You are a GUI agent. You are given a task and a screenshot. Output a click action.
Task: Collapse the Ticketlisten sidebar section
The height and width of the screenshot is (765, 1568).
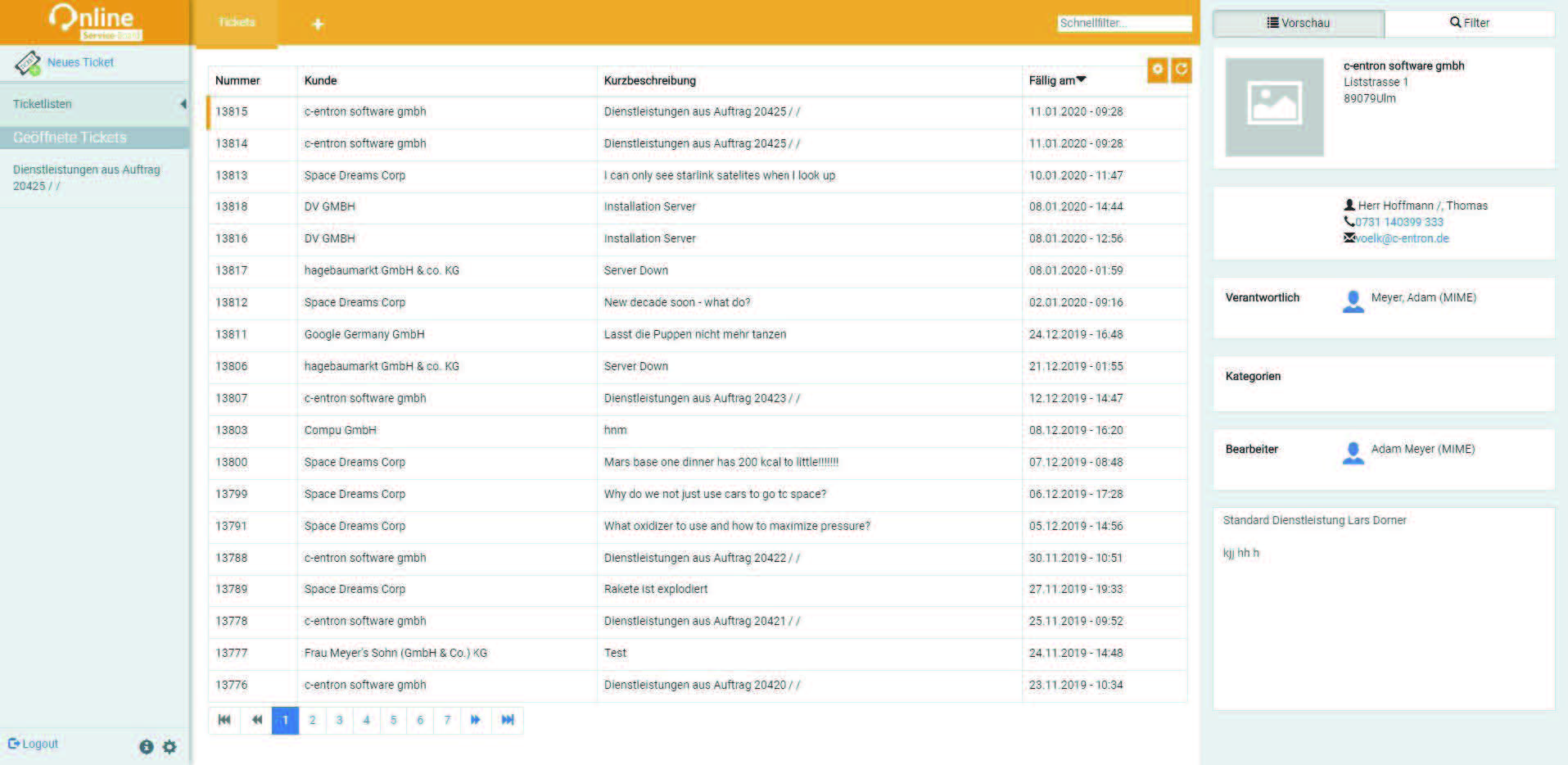(x=183, y=104)
